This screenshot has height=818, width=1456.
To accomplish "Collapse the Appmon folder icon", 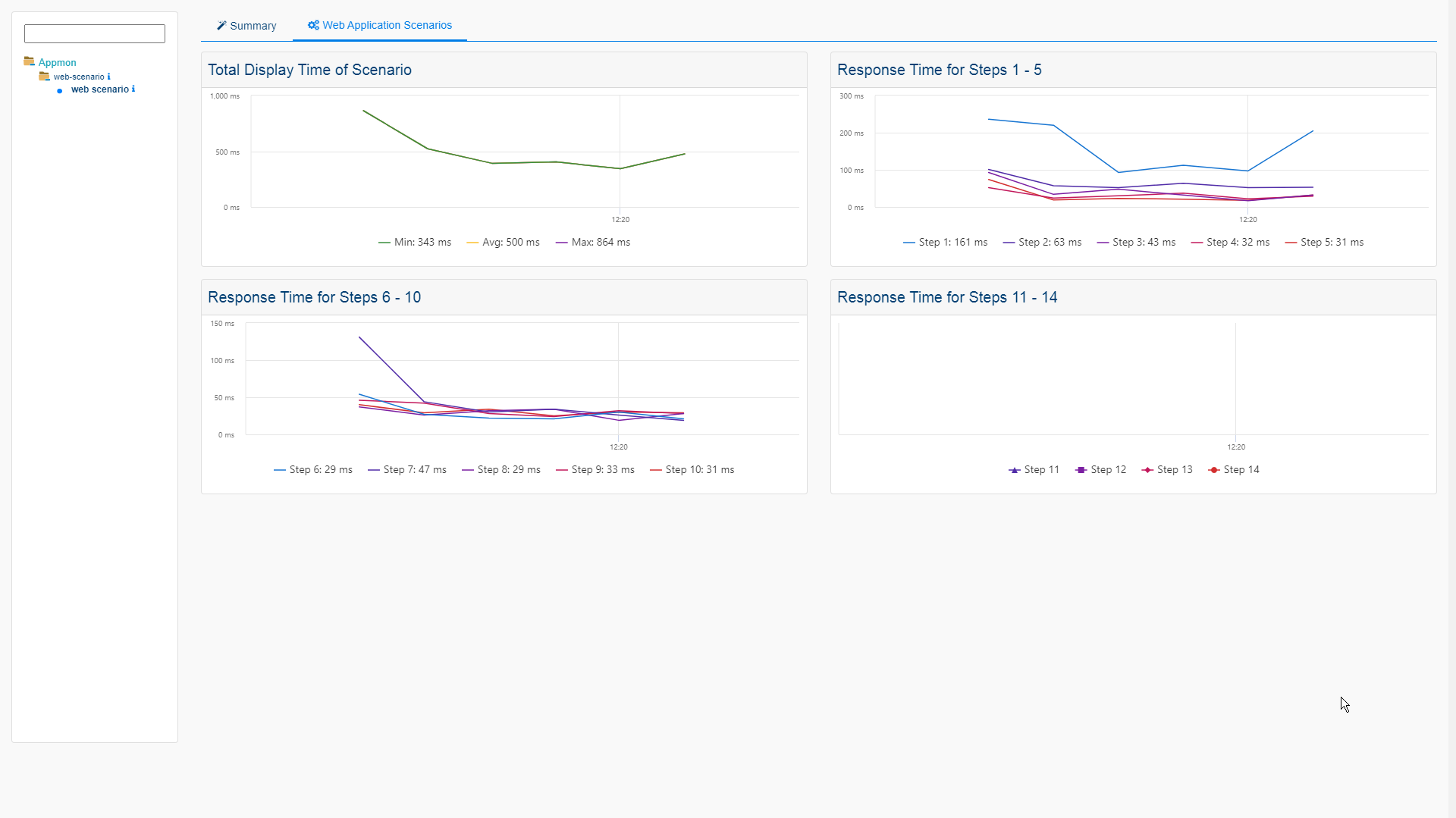I will (x=29, y=61).
